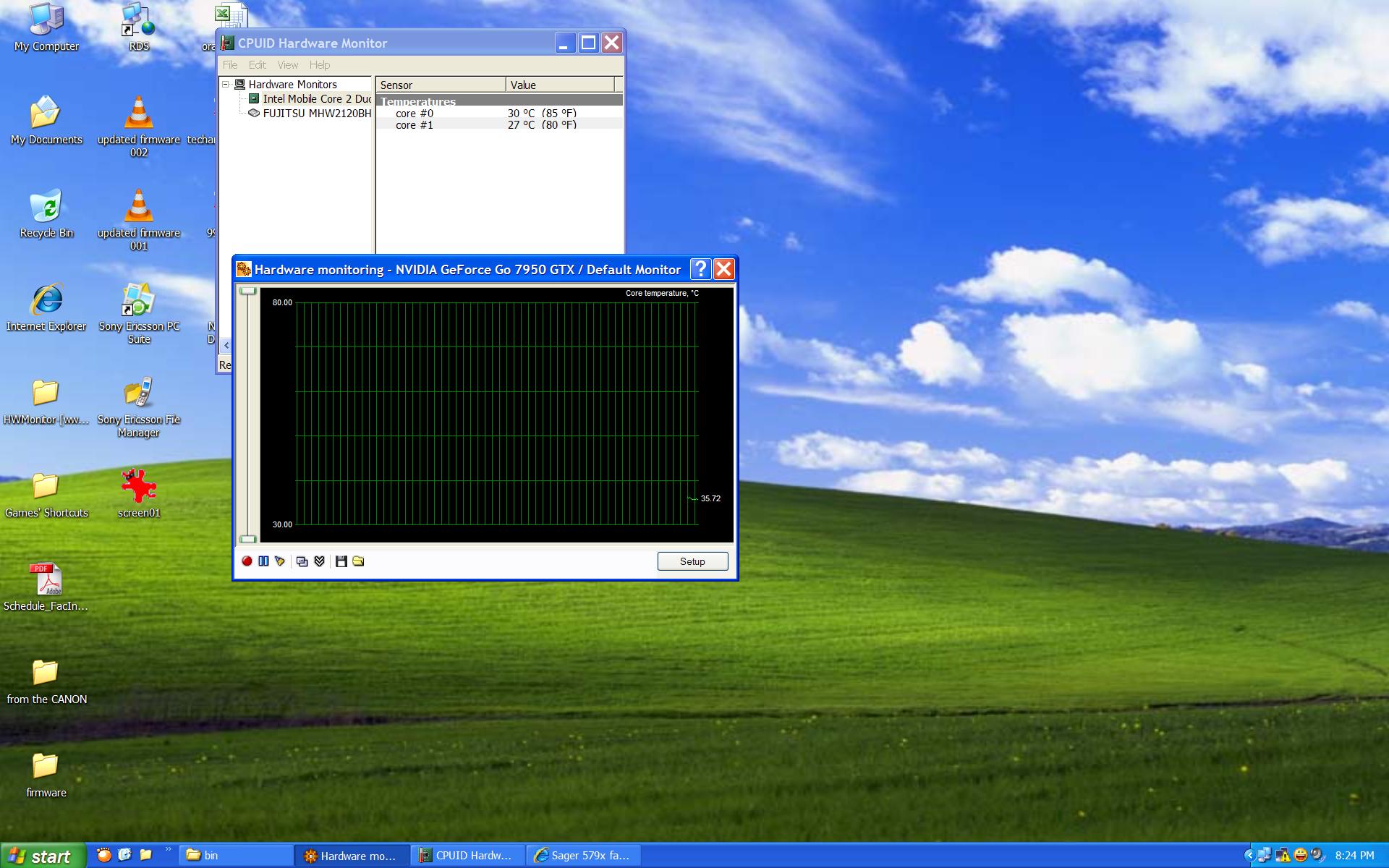Open updated firmware 001 VLC file
Image resolution: width=1389 pixels, height=868 pixels.
(x=138, y=220)
